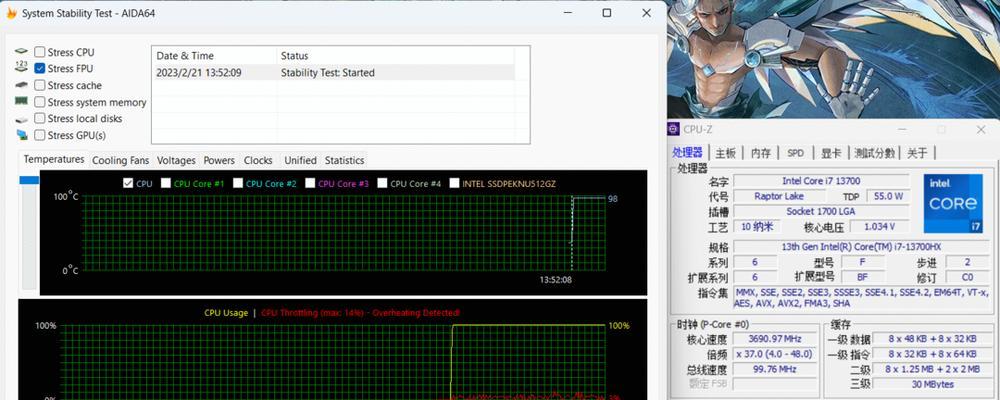
Task: Click the Stress system memory RAM icon
Action: tap(22, 101)
